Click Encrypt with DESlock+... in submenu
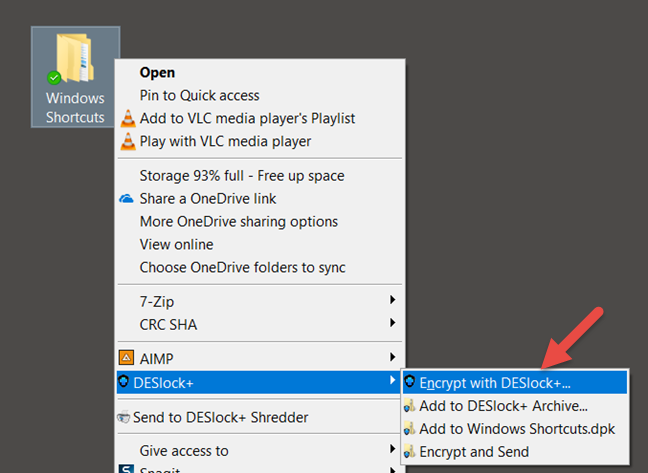Viewport: 648px width, 473px height. click(x=515, y=382)
